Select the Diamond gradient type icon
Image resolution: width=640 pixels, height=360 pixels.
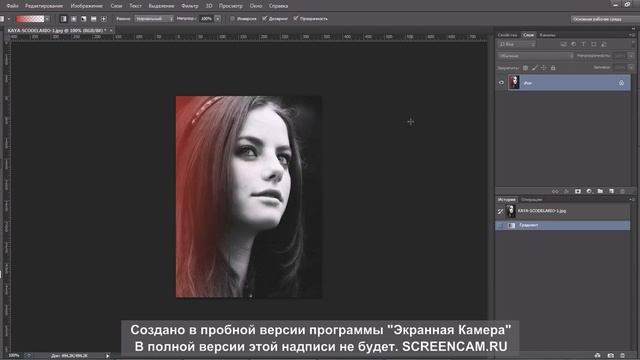point(104,19)
